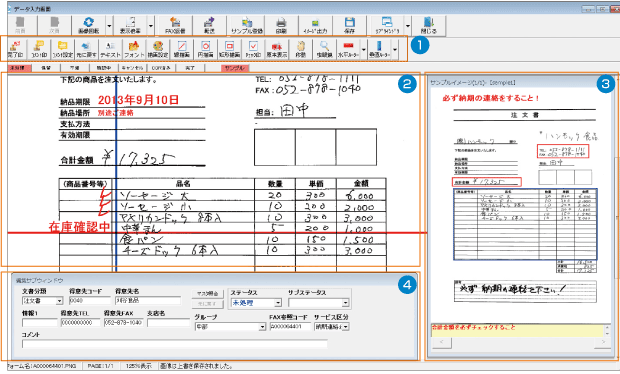Print the document with 印刷

(281, 26)
